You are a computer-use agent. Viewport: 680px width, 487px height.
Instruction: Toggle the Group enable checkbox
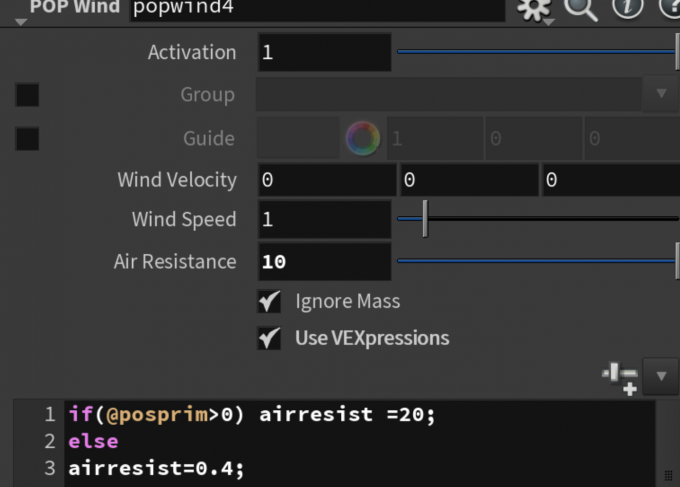tap(27, 95)
